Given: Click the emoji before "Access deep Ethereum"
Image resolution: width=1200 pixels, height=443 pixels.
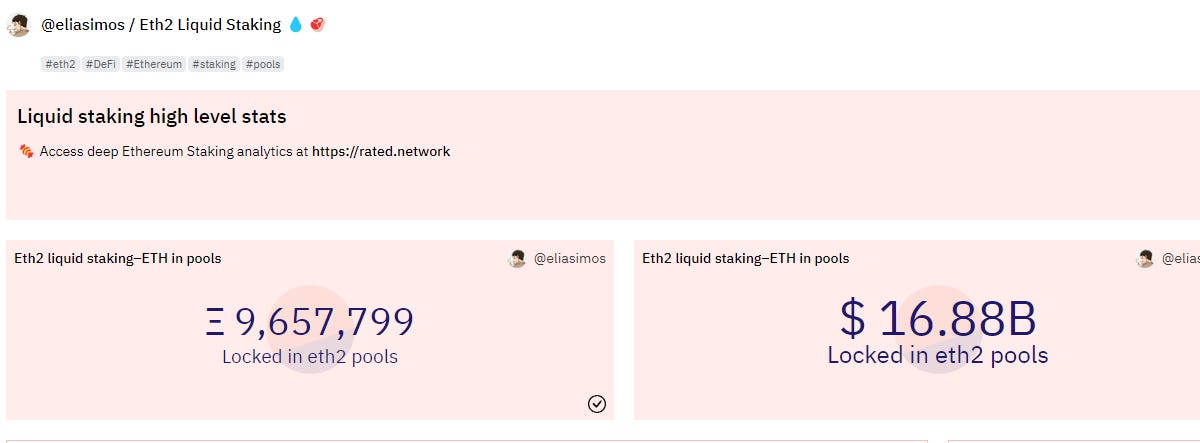Looking at the screenshot, I should [27, 152].
